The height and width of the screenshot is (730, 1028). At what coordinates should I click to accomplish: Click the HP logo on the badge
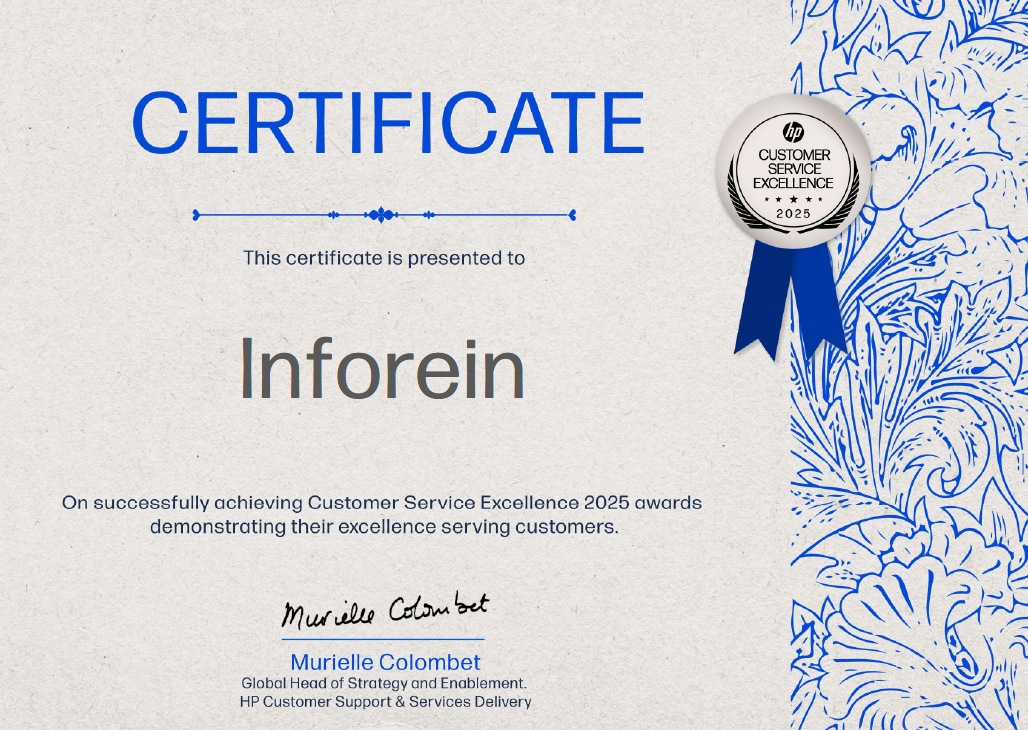pos(793,131)
